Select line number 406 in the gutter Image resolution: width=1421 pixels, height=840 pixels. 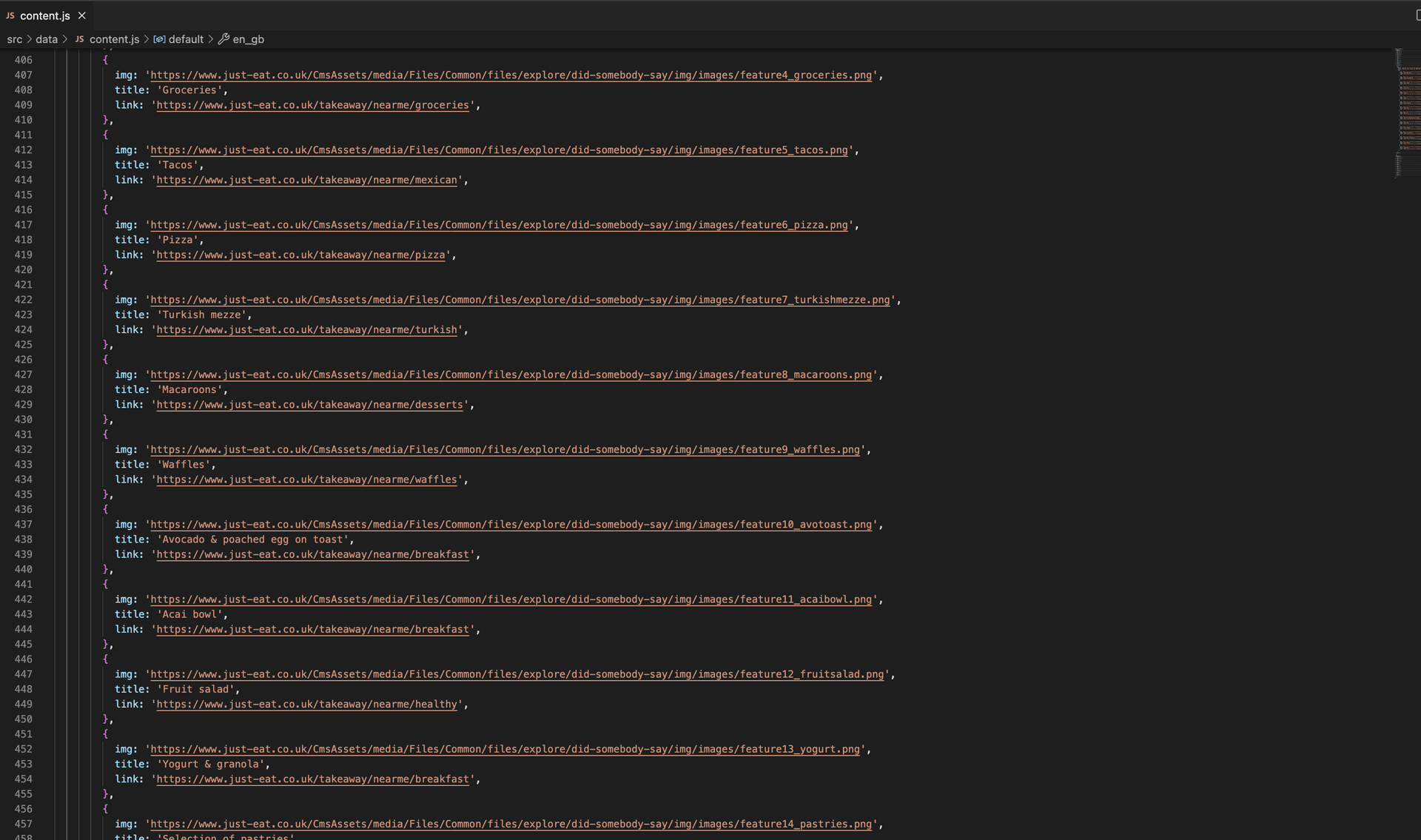(23, 60)
